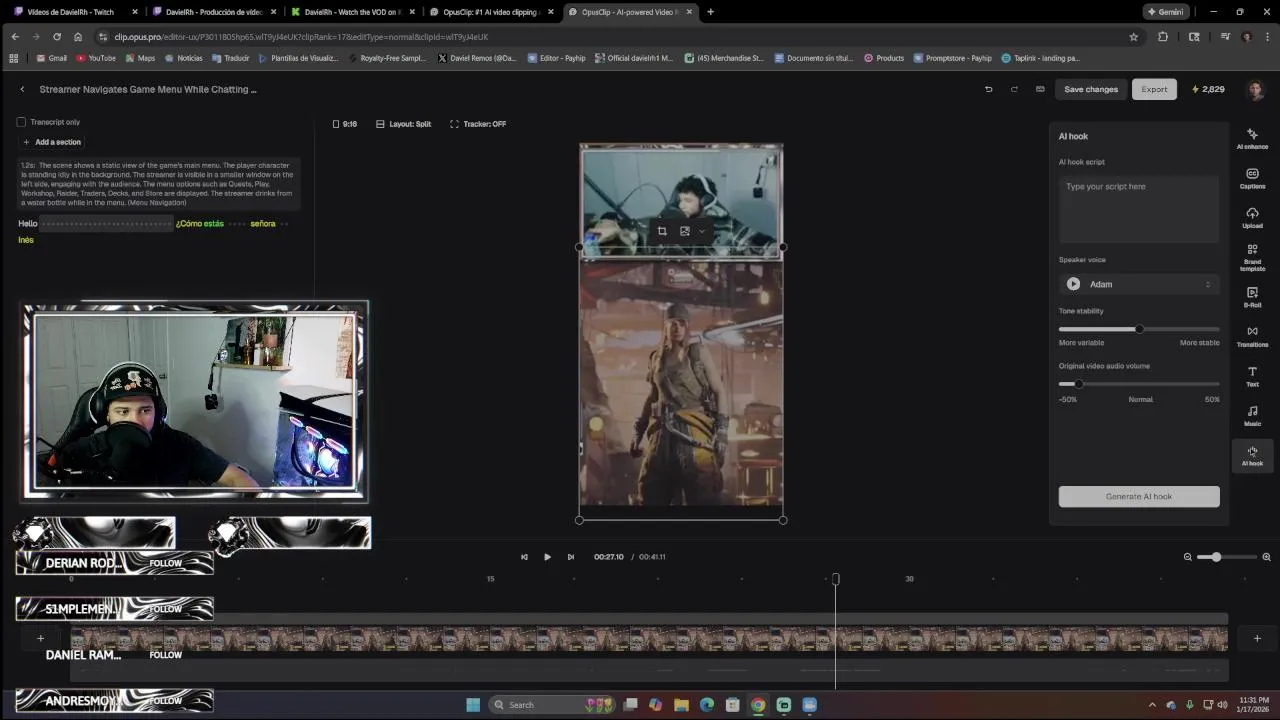Toggle Tracker OFF setting
Viewport: 1280px width, 720px height.
(x=478, y=124)
